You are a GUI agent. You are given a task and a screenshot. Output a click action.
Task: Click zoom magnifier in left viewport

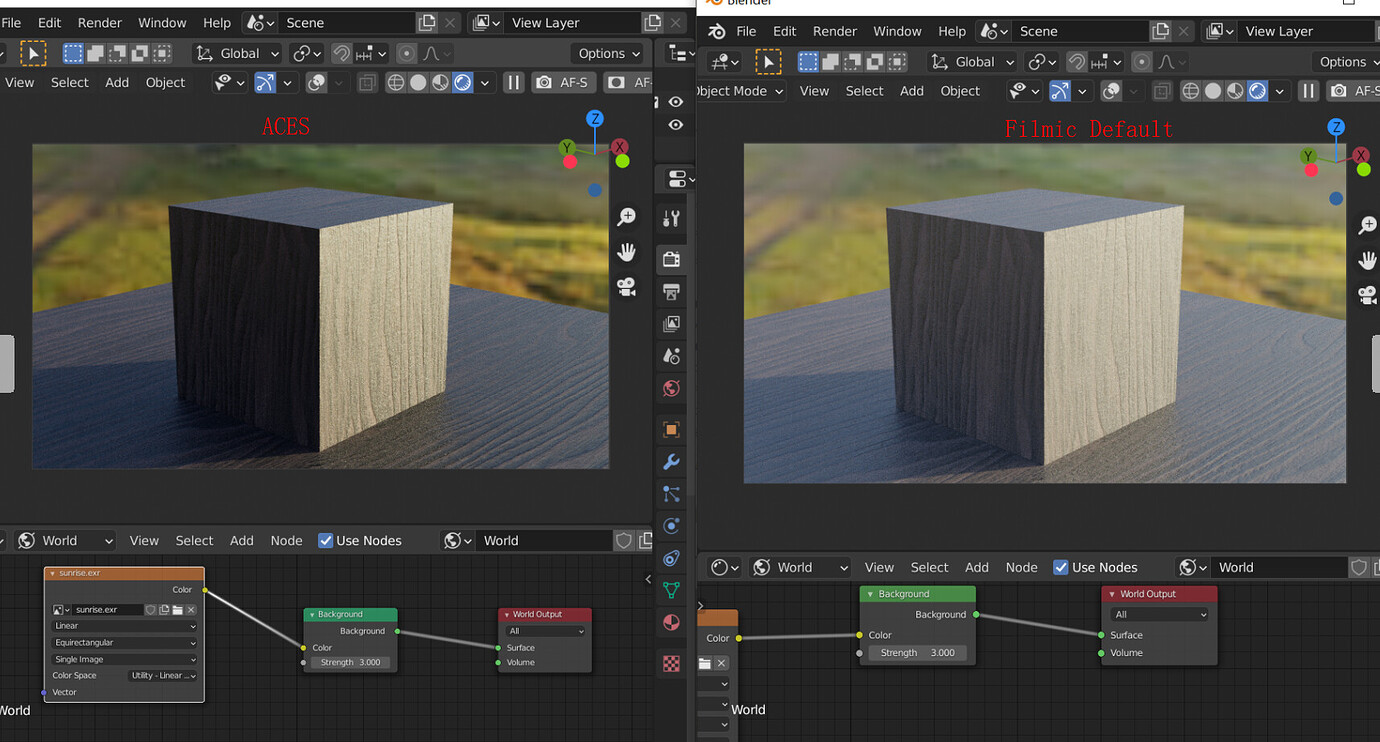(x=627, y=217)
